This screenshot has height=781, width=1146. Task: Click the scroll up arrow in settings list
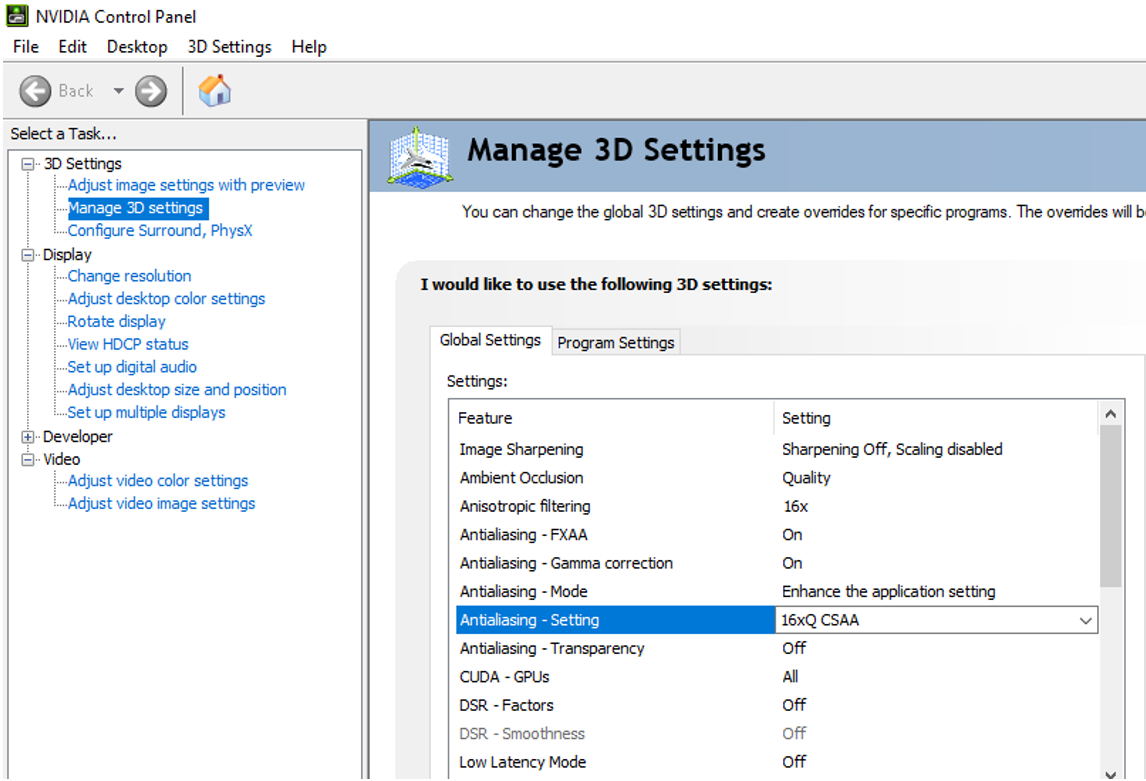pos(1111,414)
